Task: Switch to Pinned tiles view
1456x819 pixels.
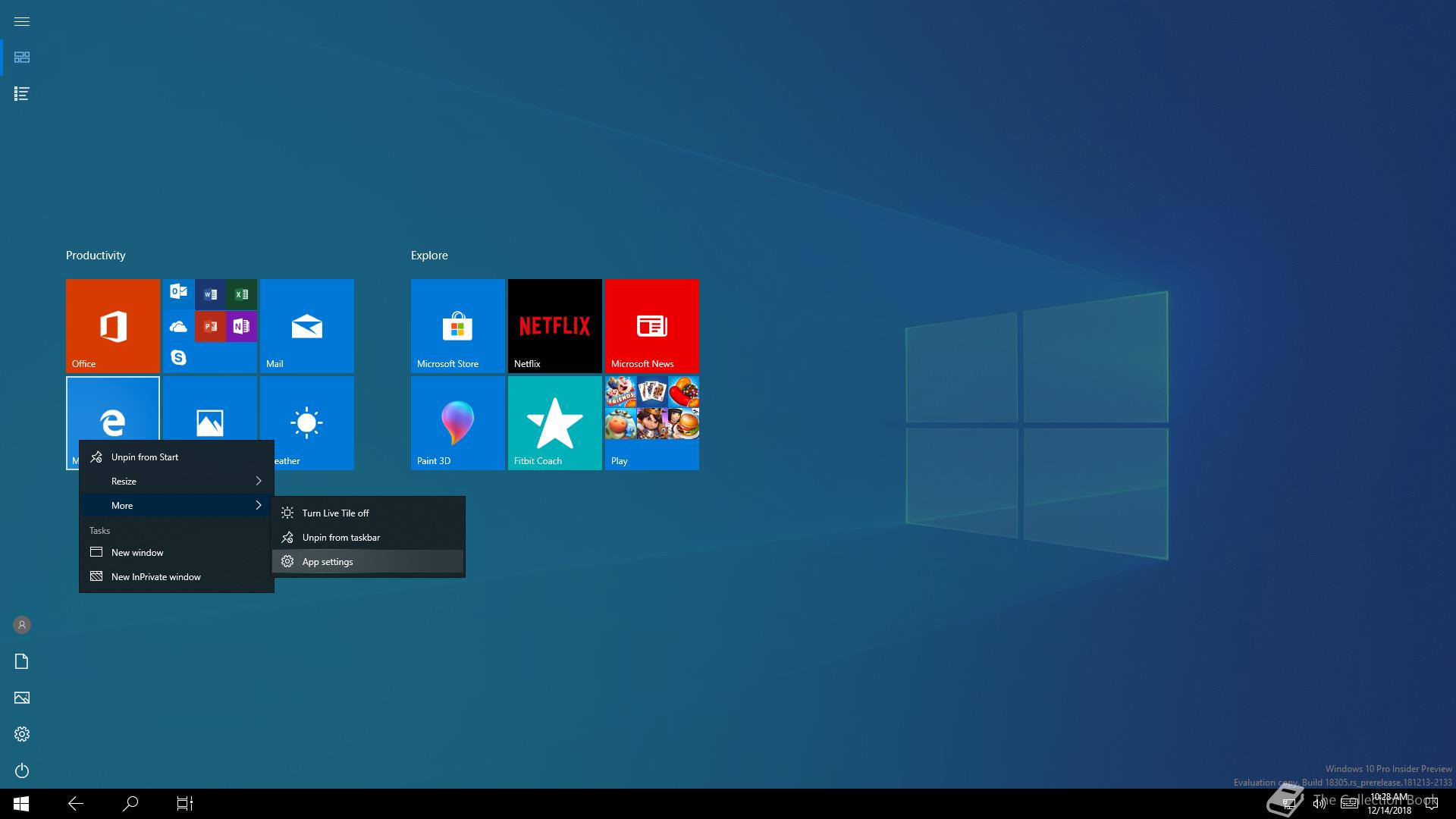Action: 22,58
